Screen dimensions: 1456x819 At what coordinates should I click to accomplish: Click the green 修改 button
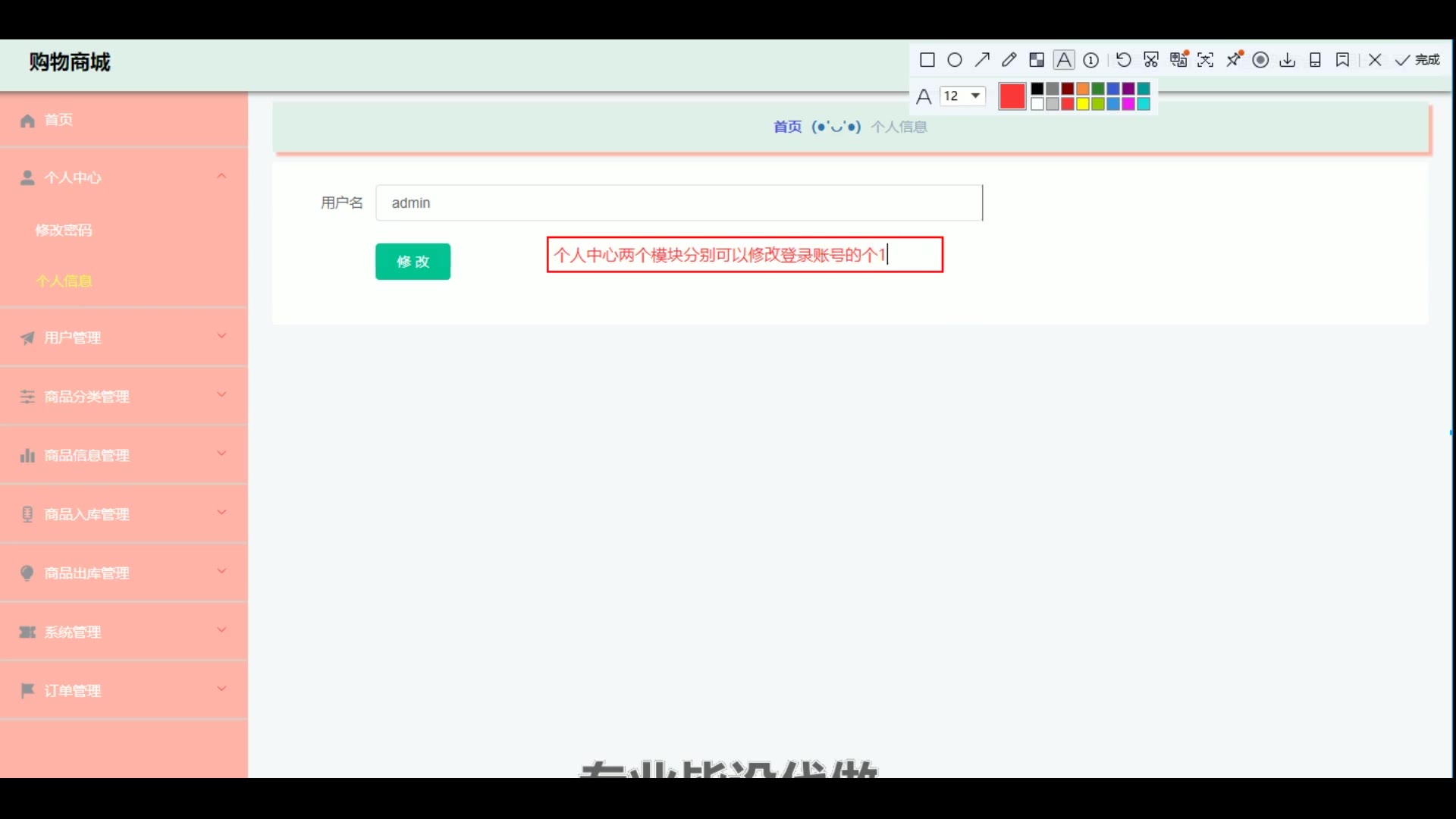pos(413,262)
